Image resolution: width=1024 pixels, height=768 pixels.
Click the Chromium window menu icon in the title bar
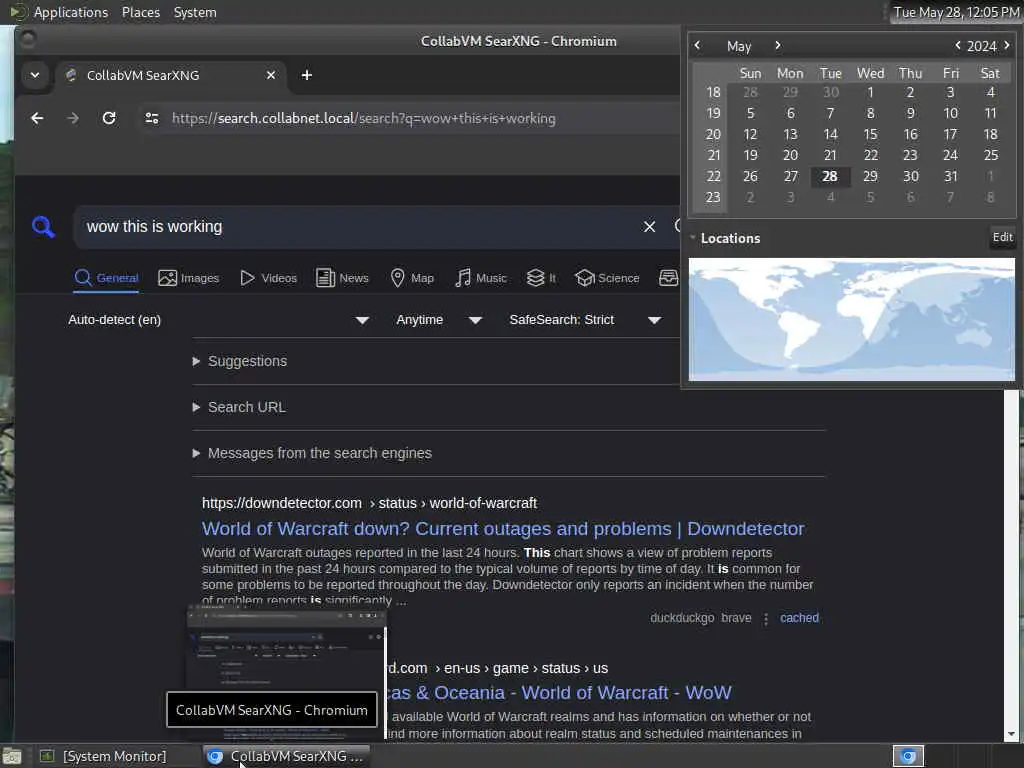[x=27, y=39]
